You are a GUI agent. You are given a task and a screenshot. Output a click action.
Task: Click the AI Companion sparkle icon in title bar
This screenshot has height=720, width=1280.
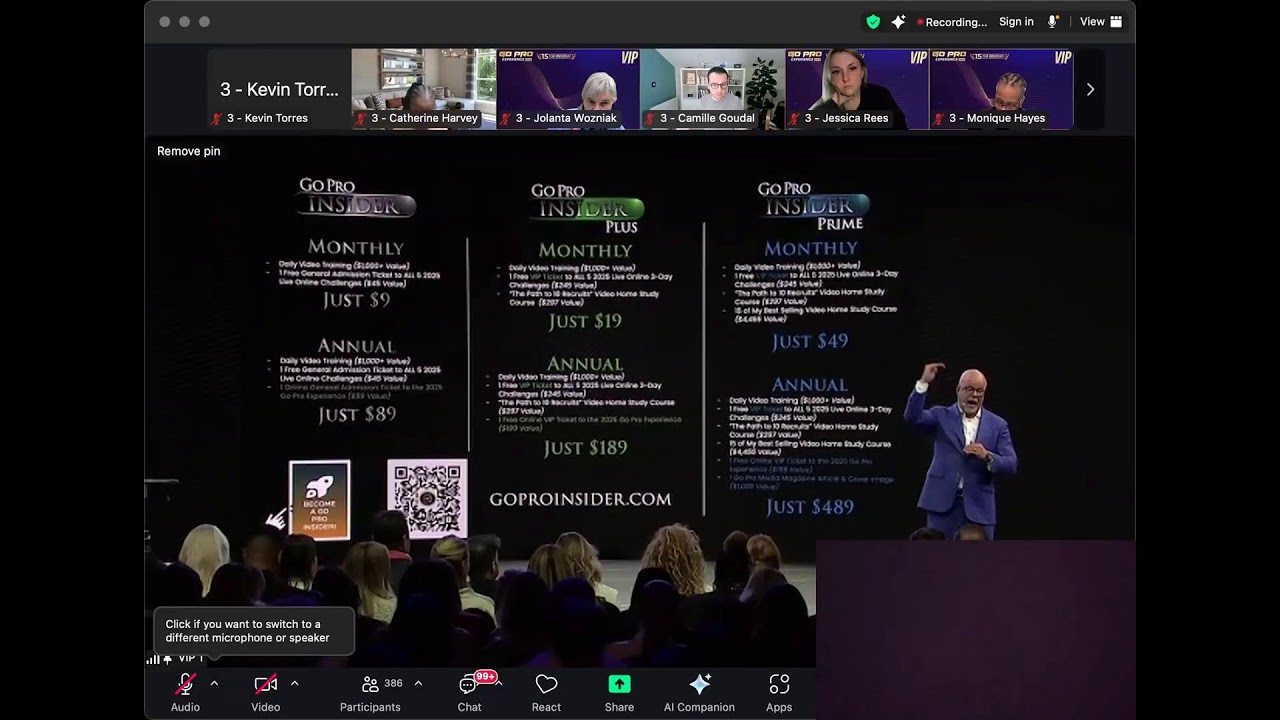(x=898, y=21)
